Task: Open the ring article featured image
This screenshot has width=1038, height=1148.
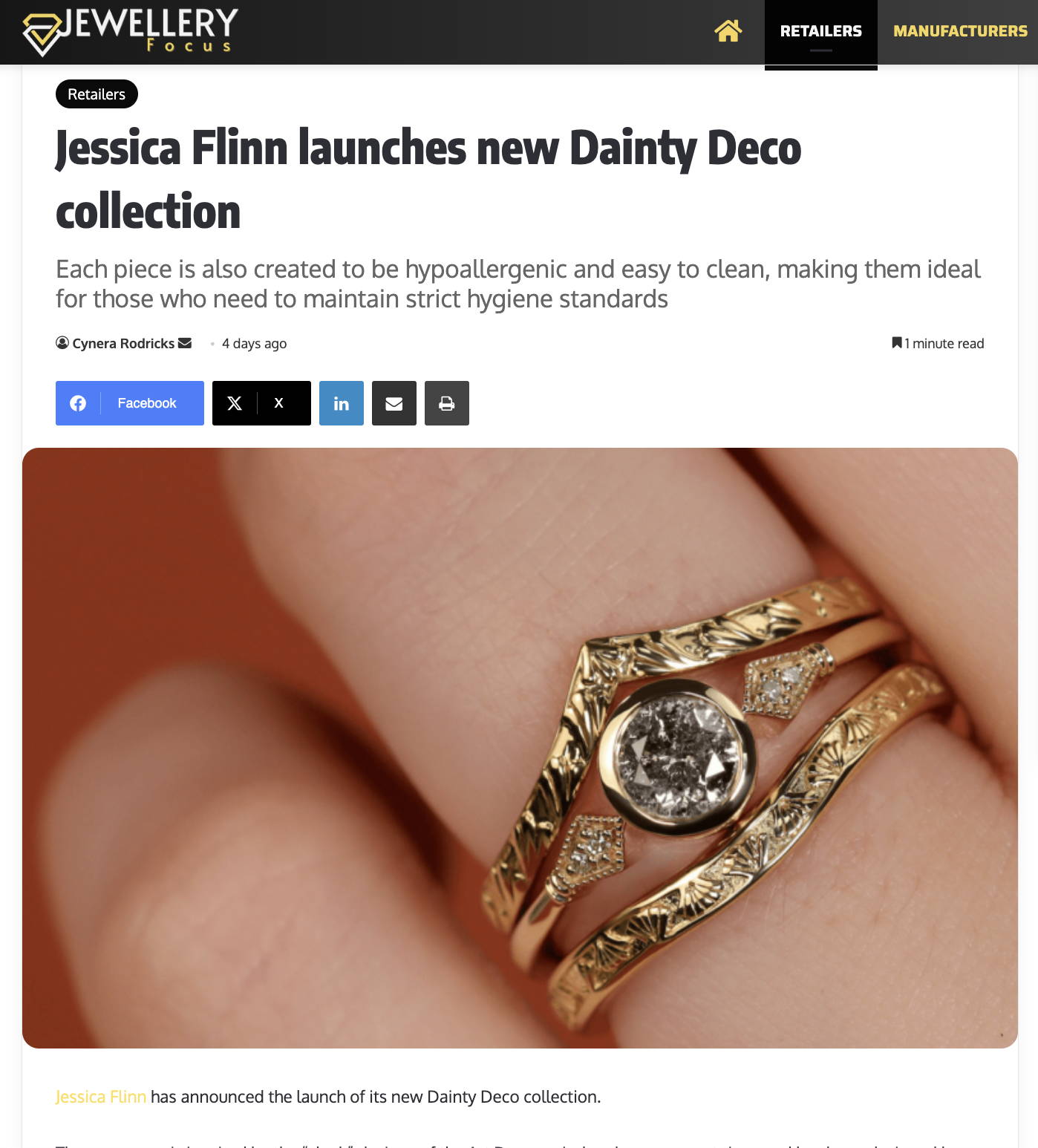Action: tap(520, 748)
